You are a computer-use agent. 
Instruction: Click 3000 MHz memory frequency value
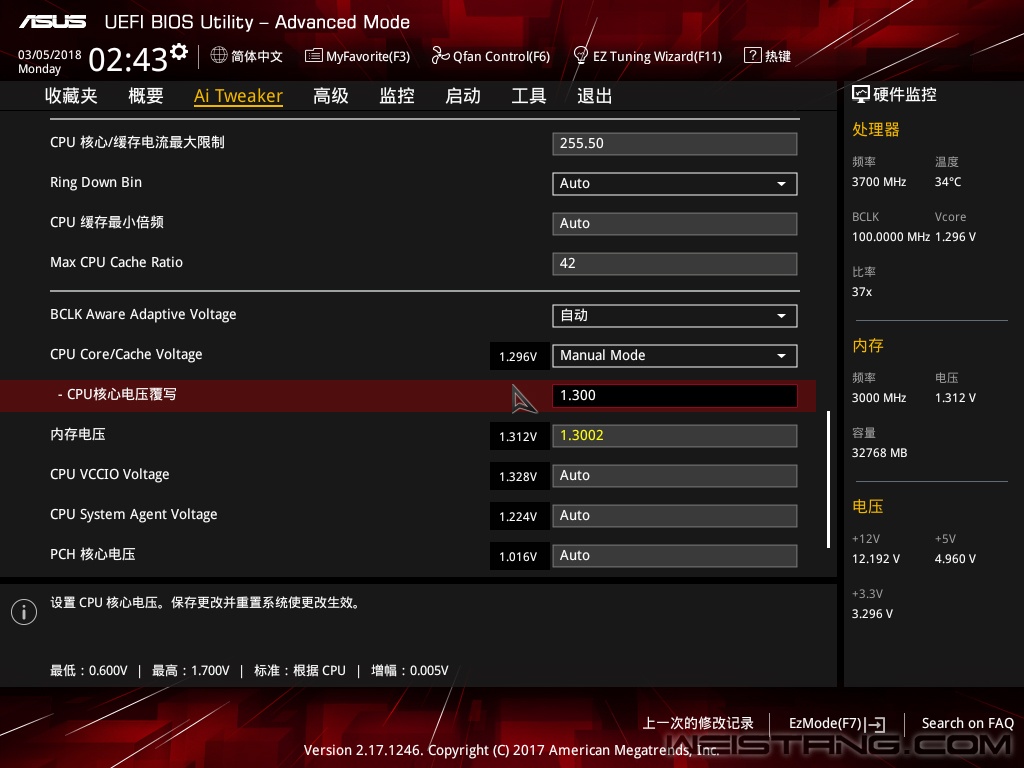pos(879,398)
